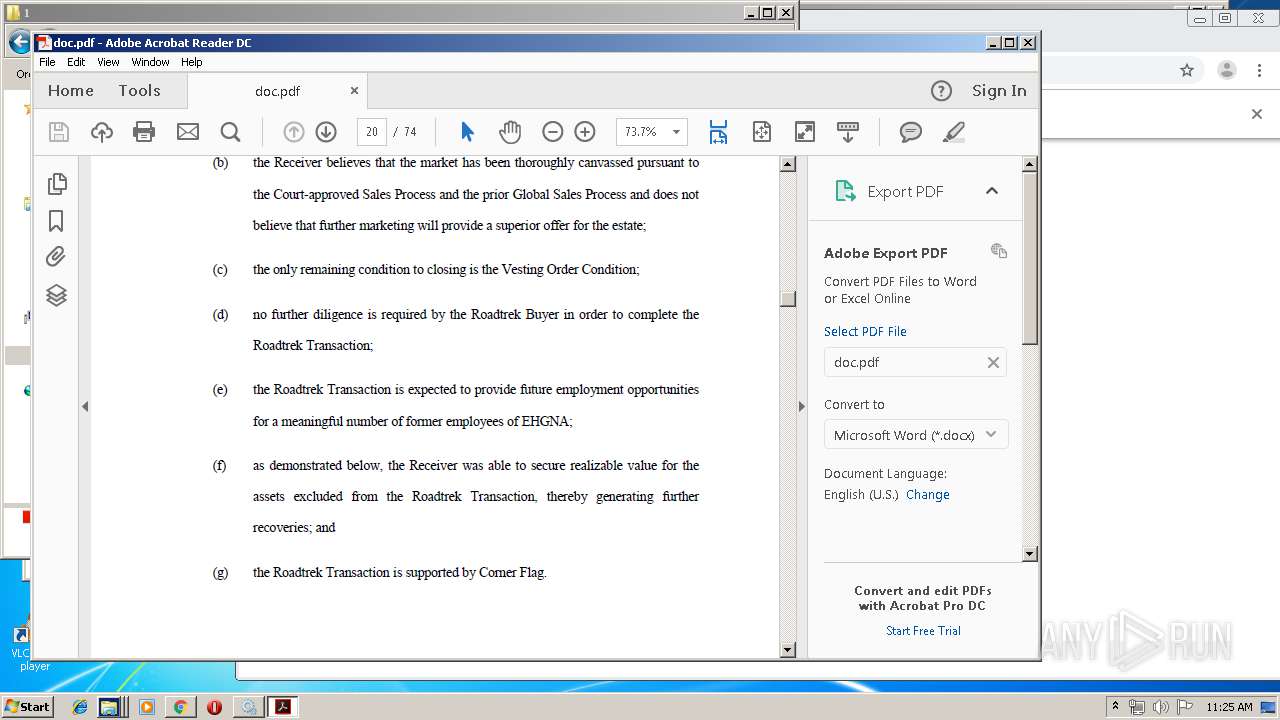Screen dimensions: 1280x720
Task: Click Export PDF tool icon
Action: coord(846,191)
